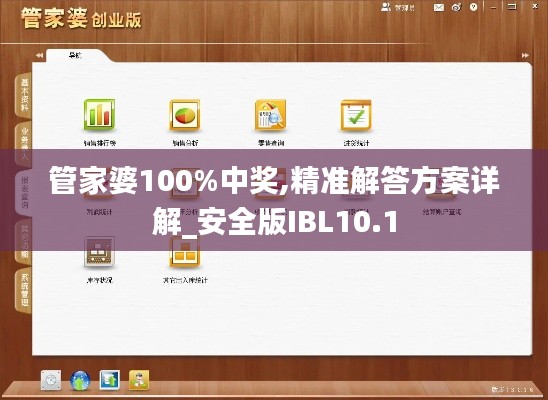
Task: Click the envelope mail icon in title bar
Action: pos(439,7)
